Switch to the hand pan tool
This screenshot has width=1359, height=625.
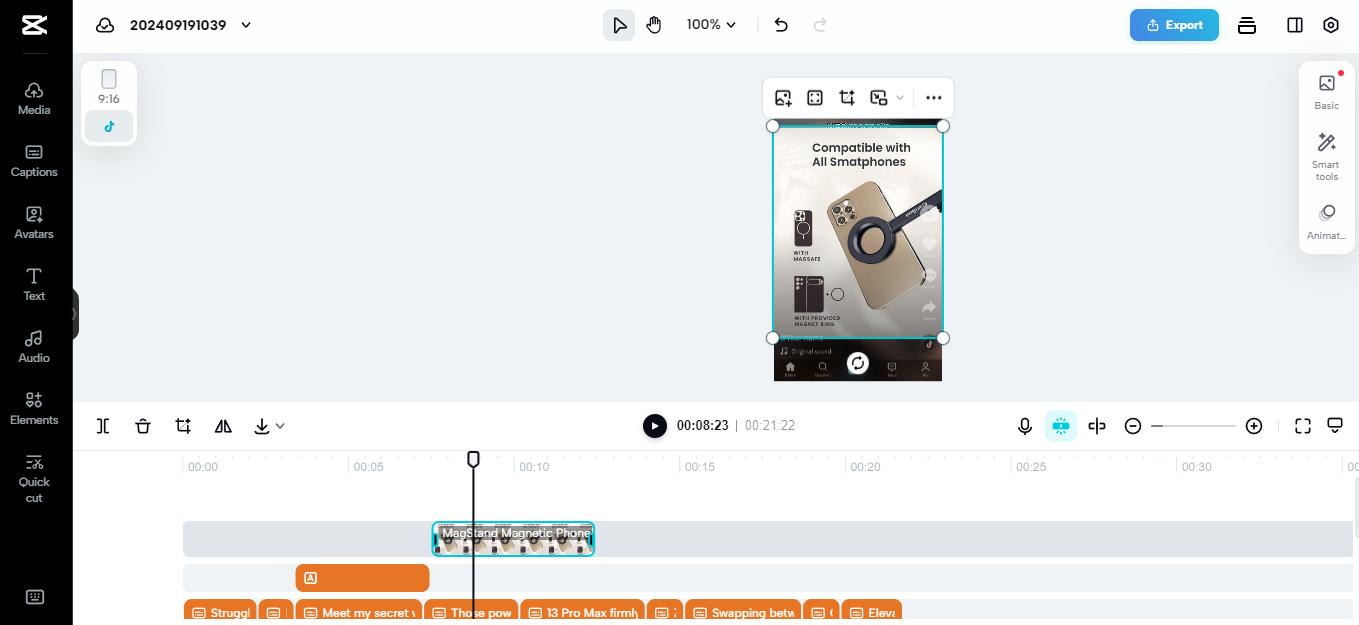pyautogui.click(x=654, y=25)
